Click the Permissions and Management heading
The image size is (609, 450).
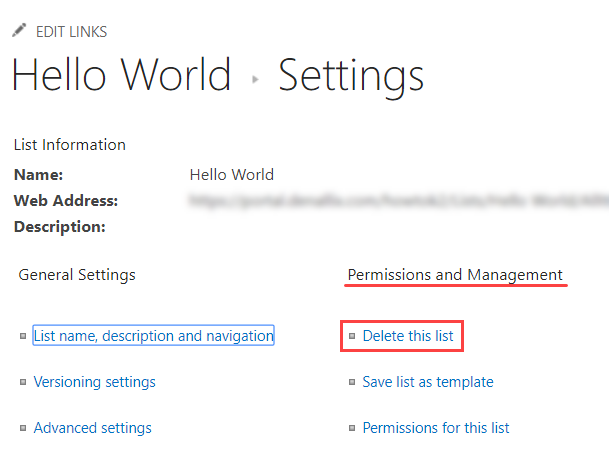click(x=455, y=275)
